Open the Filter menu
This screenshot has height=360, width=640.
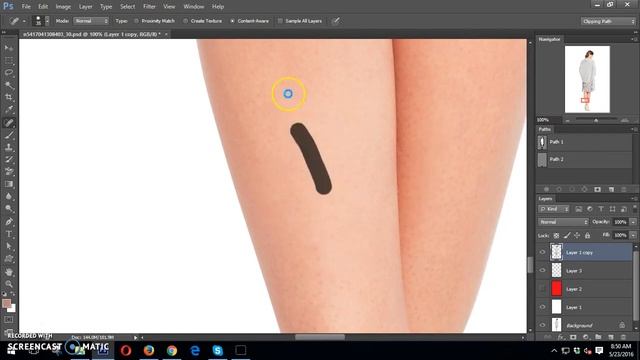pos(149,7)
